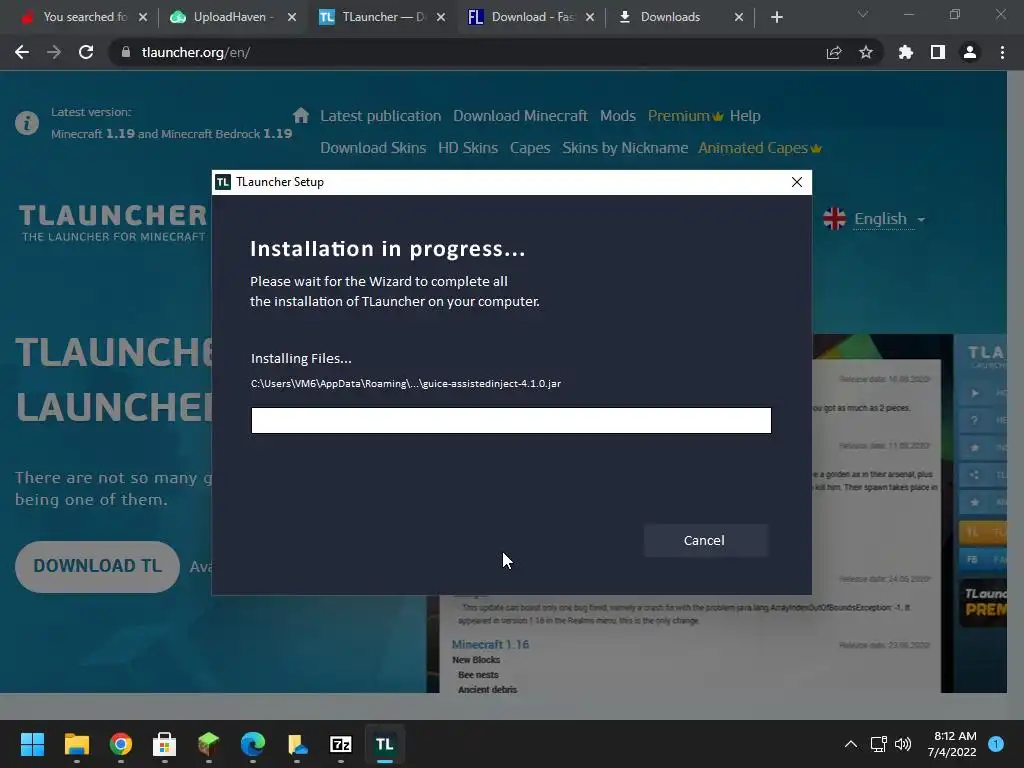Screen dimensions: 1024x768
Task: Open Download Skins page
Action: (373, 148)
